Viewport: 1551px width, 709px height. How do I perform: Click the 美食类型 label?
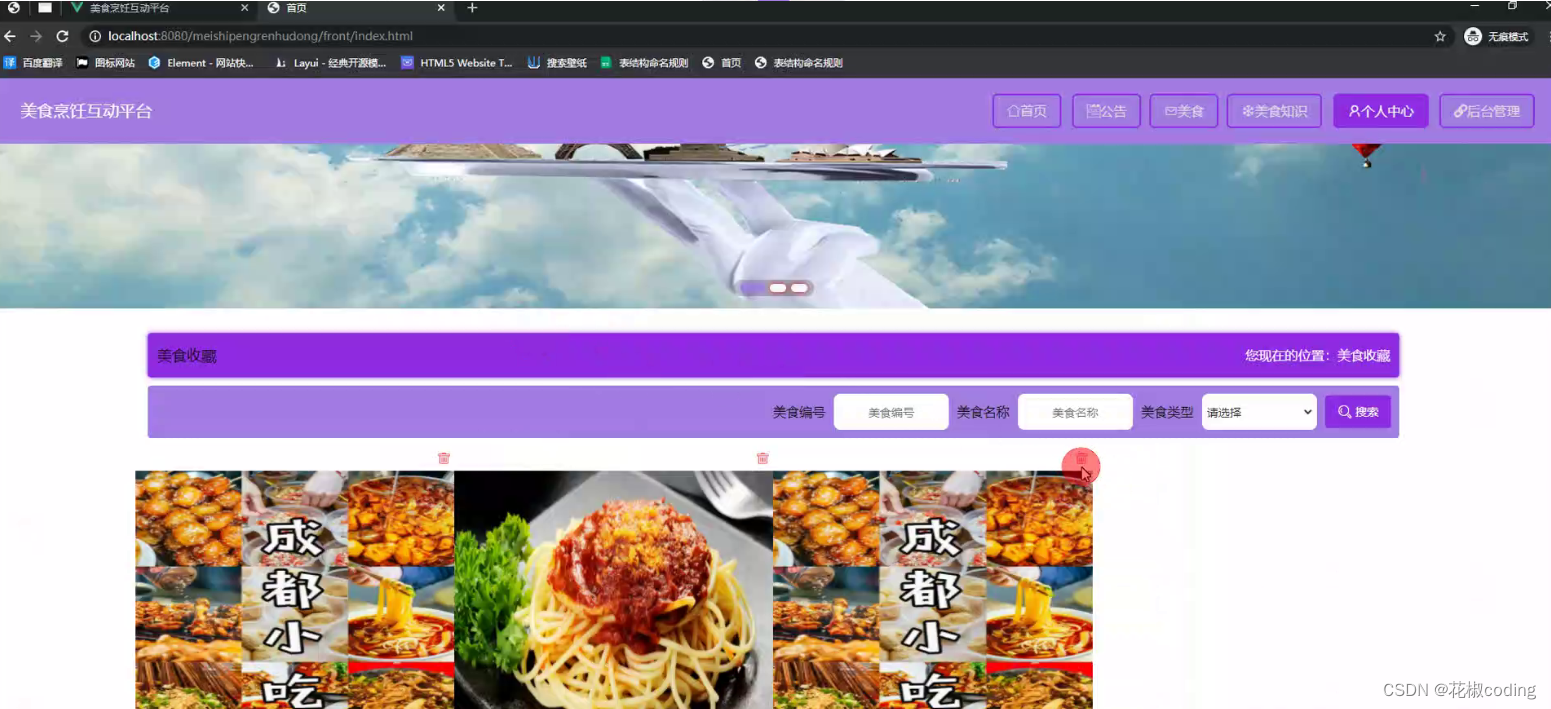pos(1167,412)
